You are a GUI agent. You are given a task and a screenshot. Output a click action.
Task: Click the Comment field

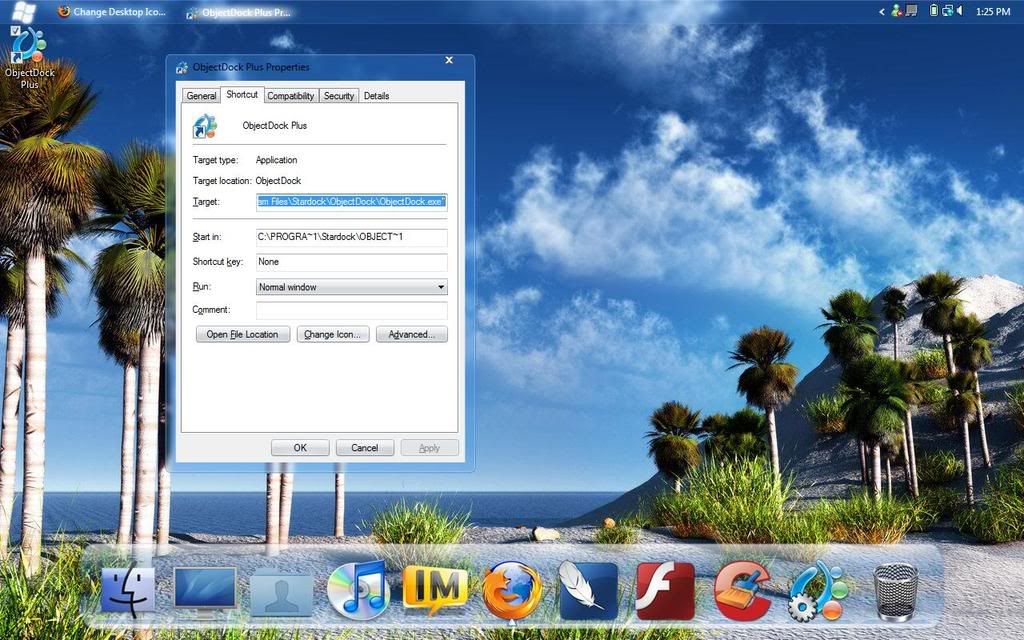tap(351, 310)
